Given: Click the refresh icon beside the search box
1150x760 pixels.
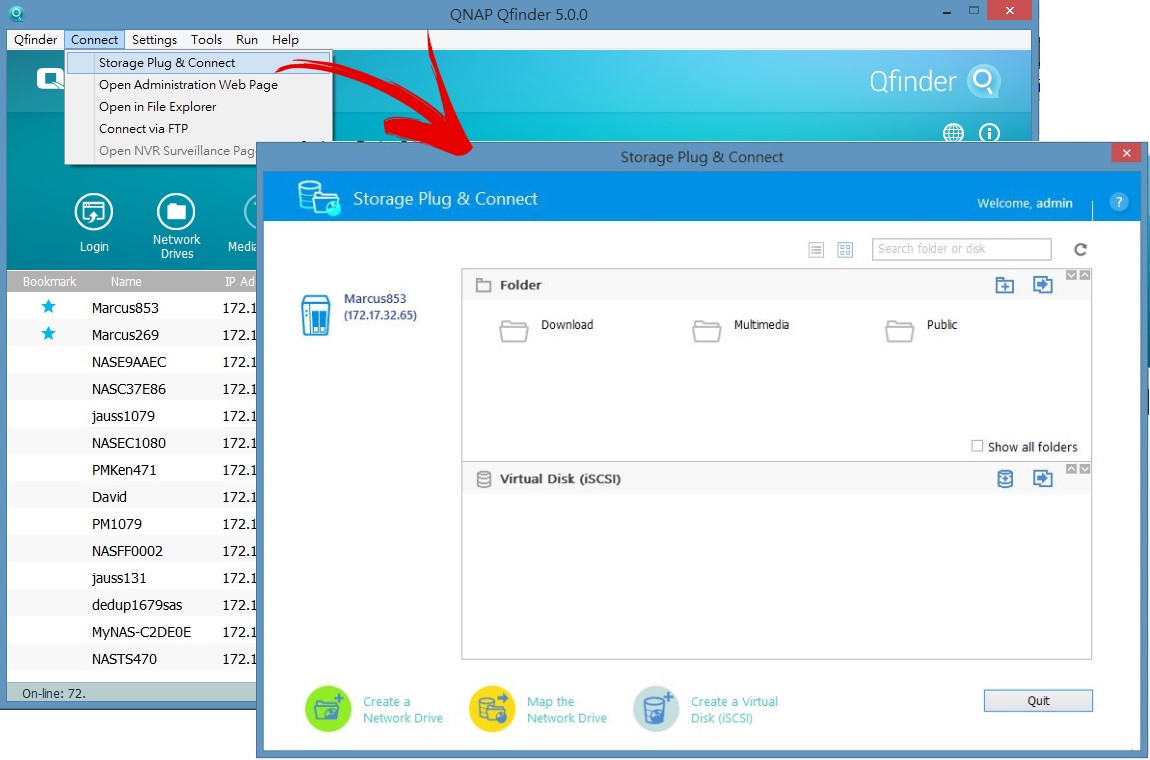Looking at the screenshot, I should pos(1080,250).
